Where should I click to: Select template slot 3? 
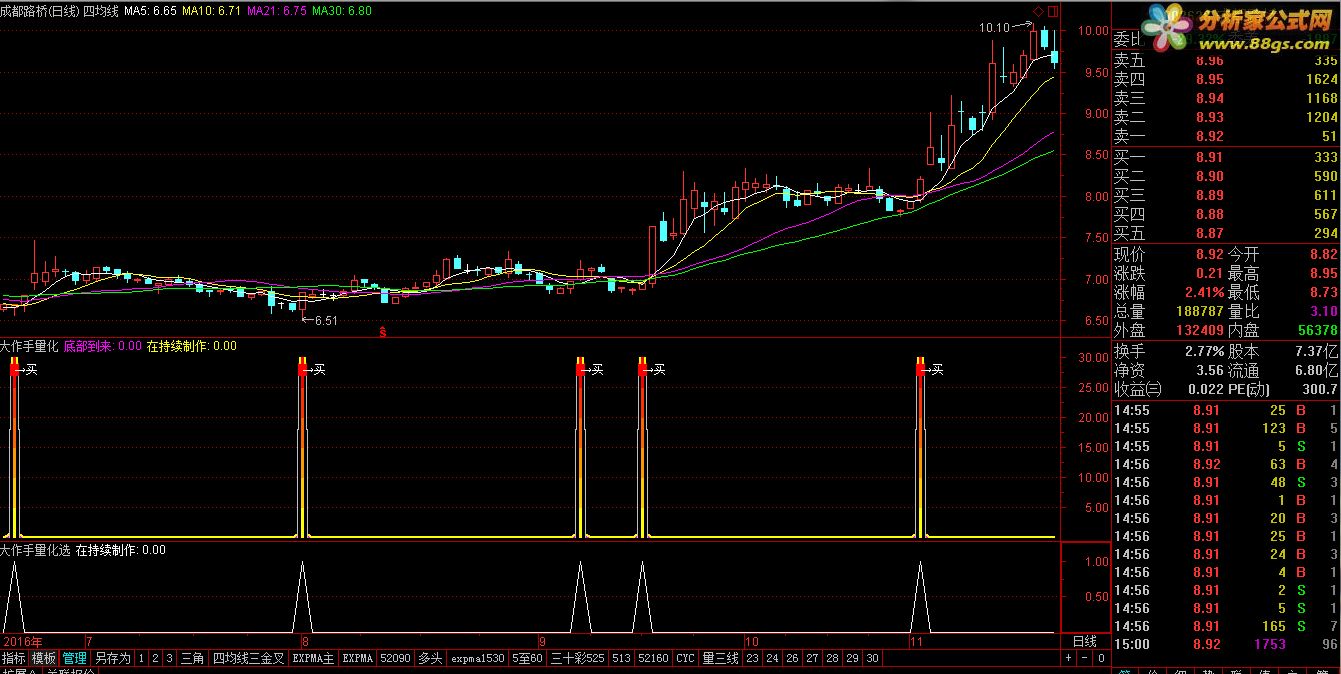coord(170,659)
